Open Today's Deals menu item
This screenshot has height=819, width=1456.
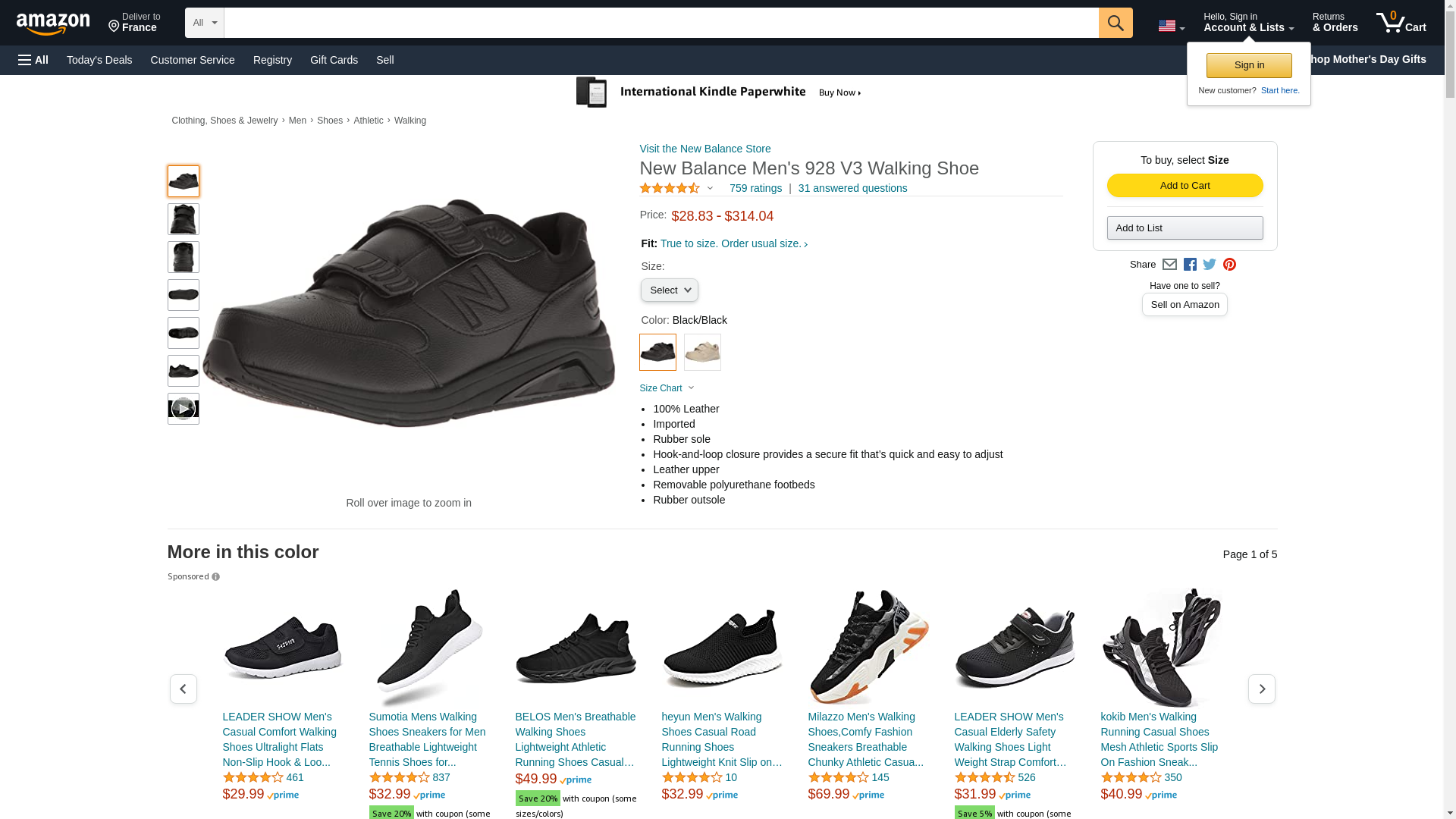click(99, 60)
